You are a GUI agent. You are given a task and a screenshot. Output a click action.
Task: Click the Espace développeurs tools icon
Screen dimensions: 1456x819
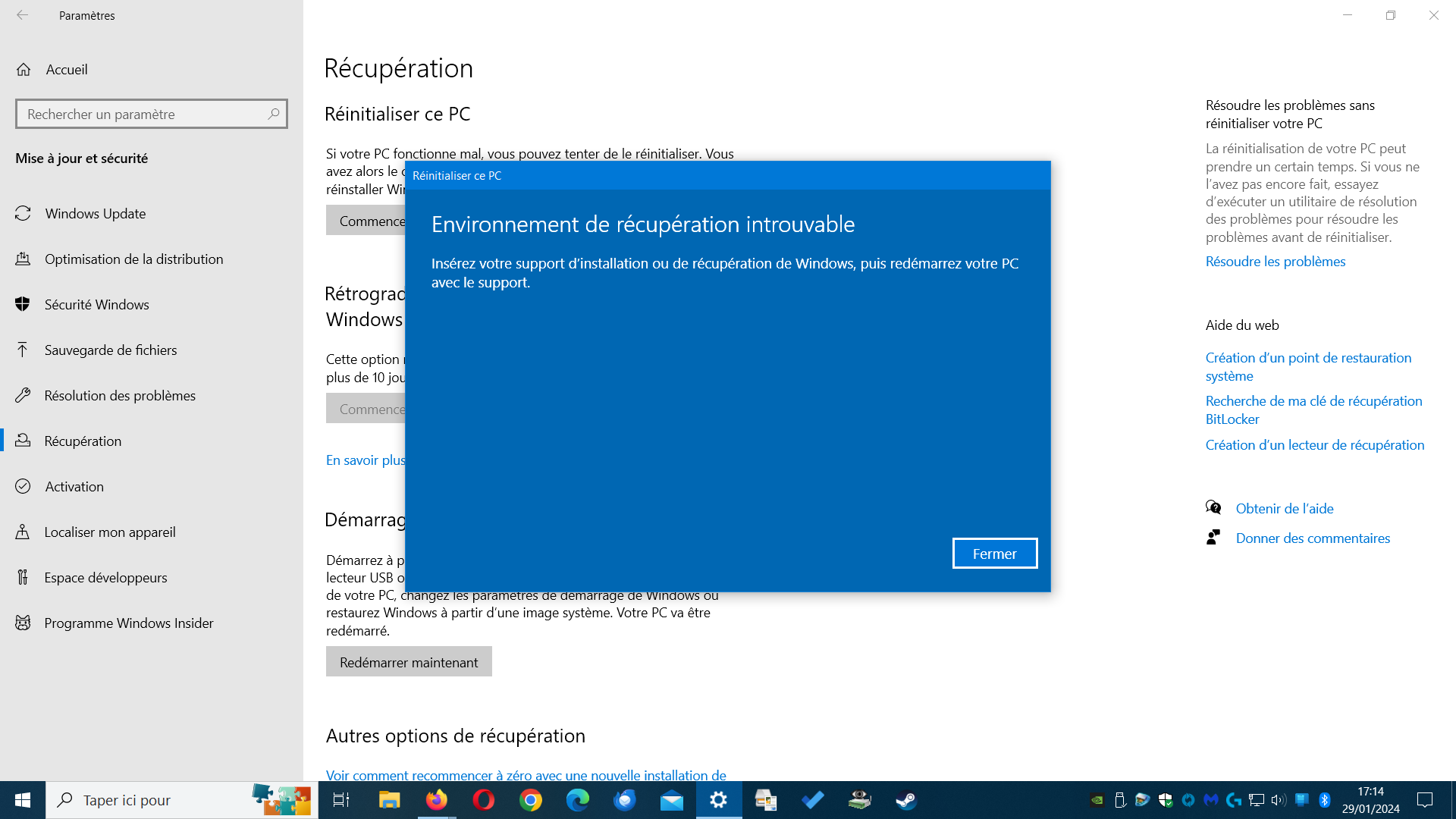[24, 577]
